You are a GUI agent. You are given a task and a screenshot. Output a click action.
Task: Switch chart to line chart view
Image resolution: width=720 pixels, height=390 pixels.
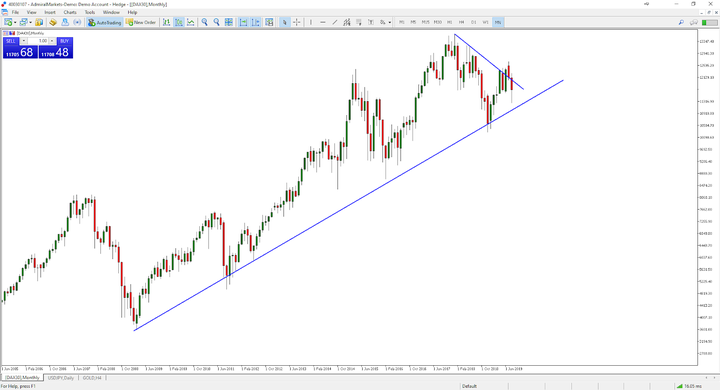pos(191,22)
